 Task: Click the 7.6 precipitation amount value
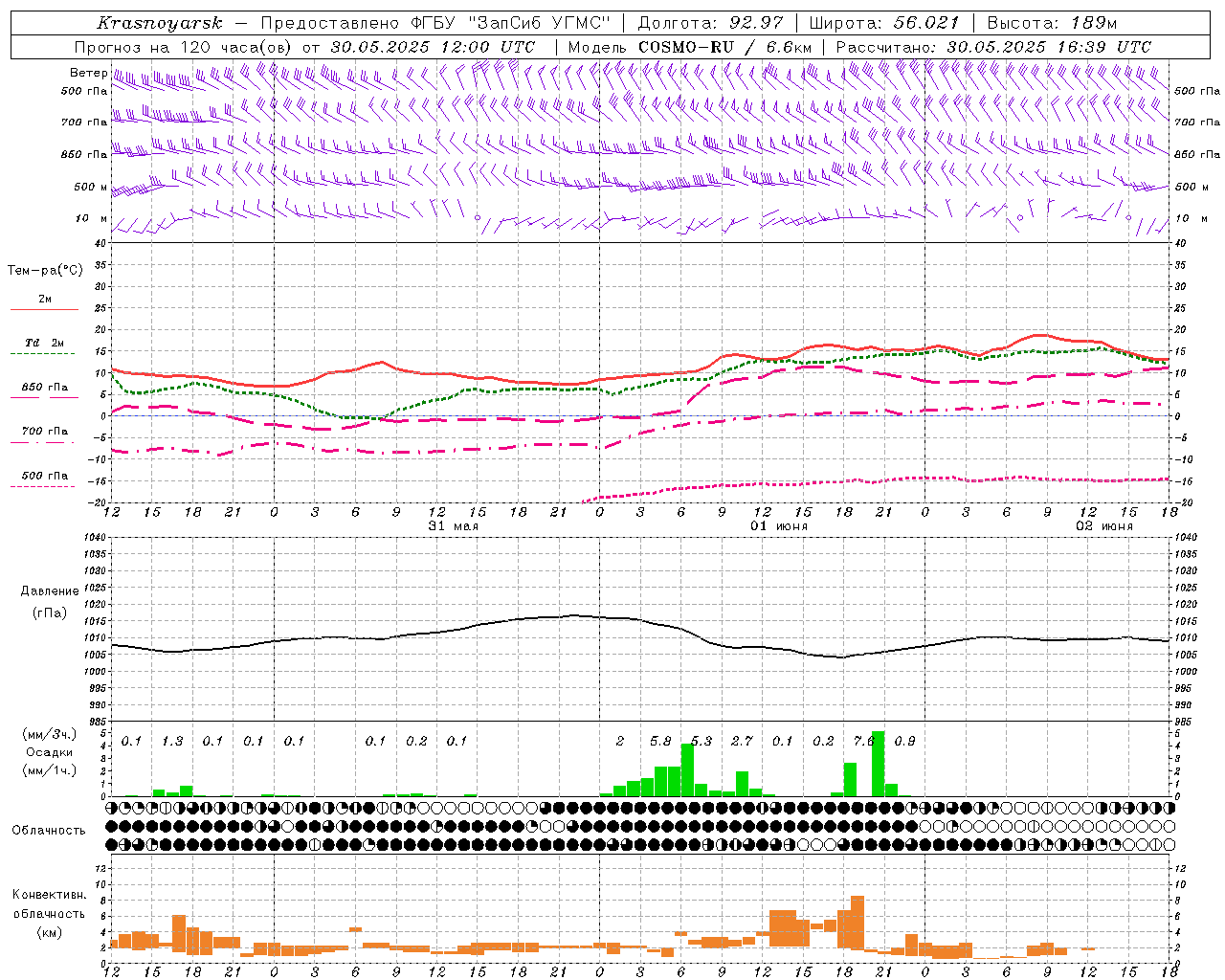pos(864,741)
